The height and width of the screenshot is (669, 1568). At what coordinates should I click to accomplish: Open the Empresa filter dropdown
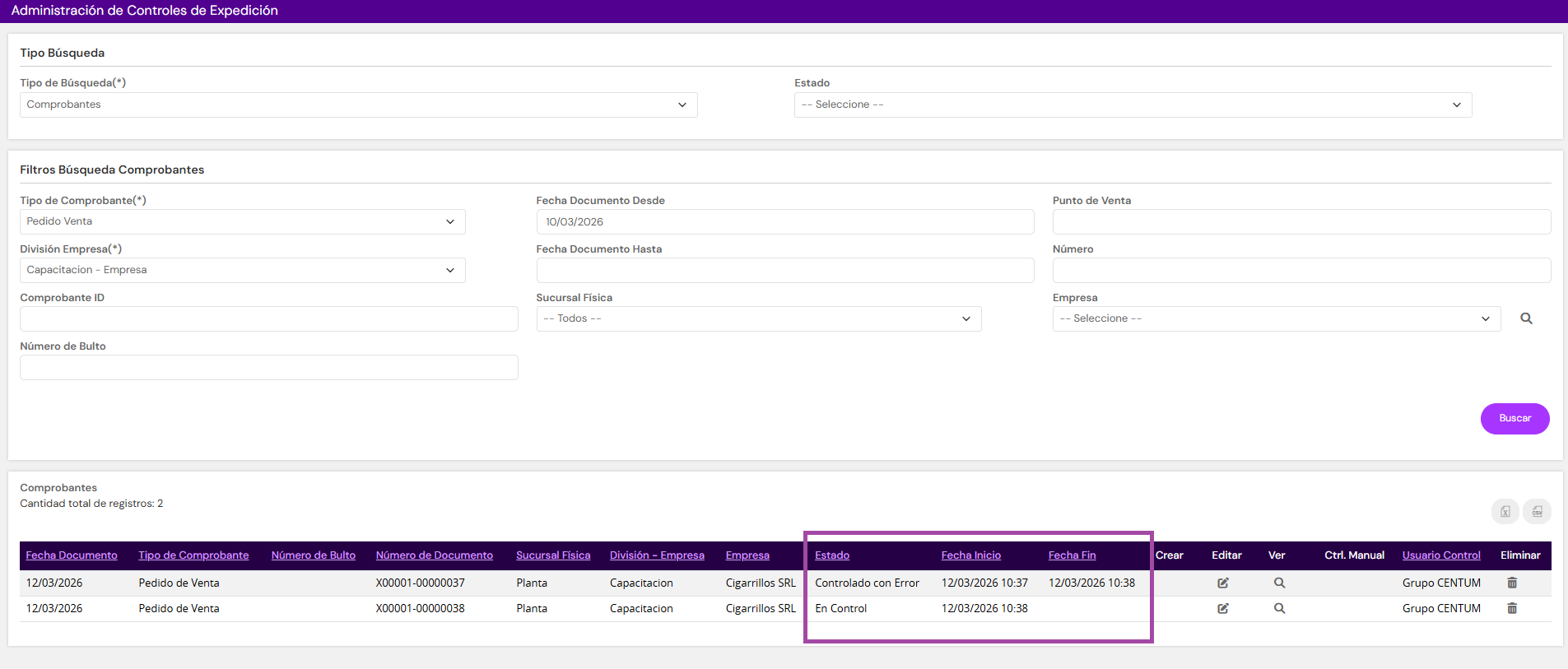(x=1277, y=318)
